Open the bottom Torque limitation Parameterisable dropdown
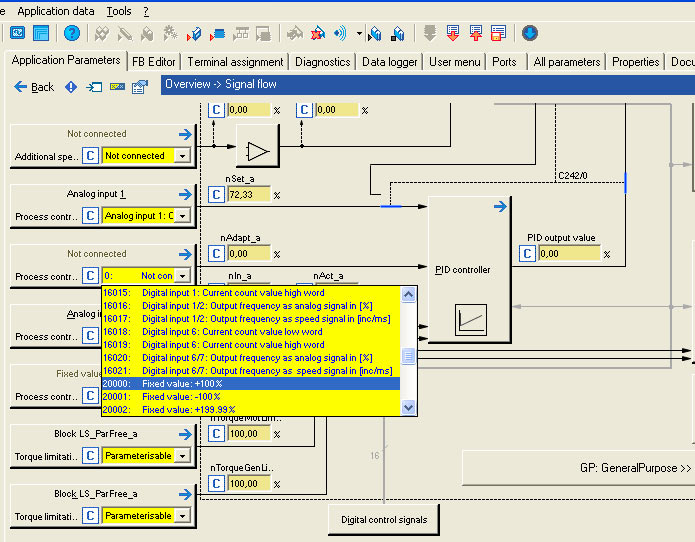 pyautogui.click(x=182, y=516)
